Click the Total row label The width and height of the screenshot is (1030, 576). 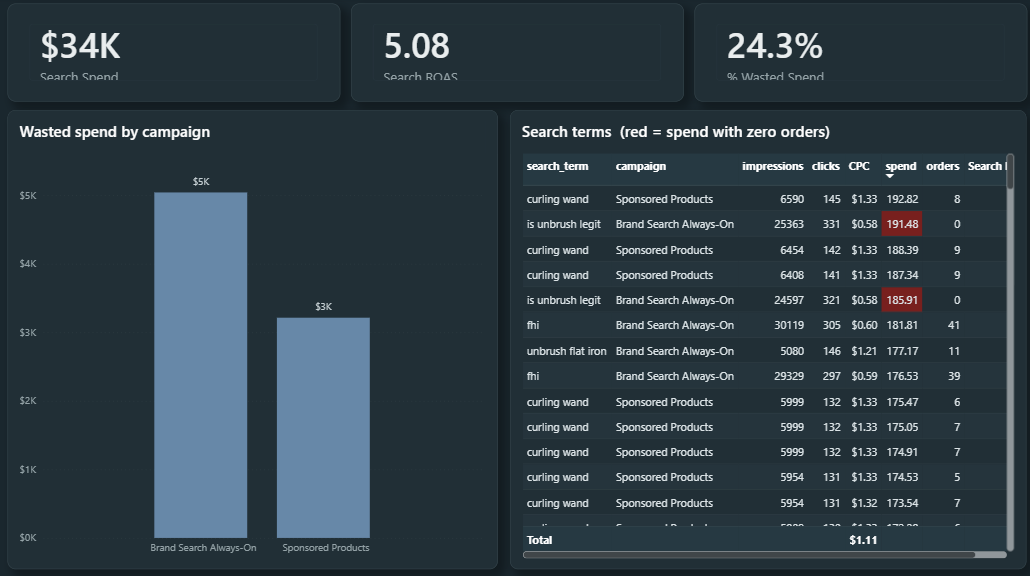coord(539,540)
